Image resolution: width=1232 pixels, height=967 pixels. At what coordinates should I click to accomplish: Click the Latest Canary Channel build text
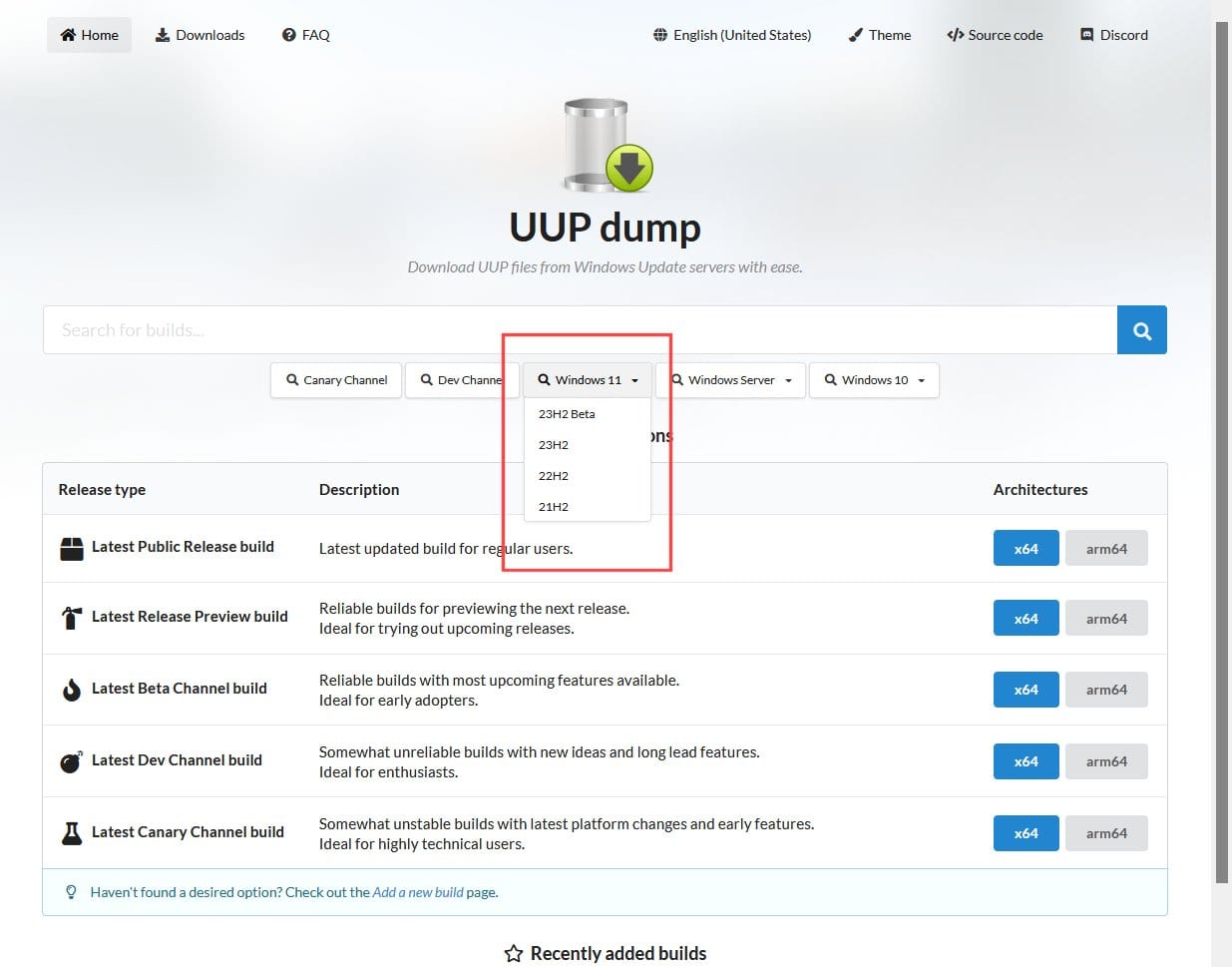(x=188, y=832)
